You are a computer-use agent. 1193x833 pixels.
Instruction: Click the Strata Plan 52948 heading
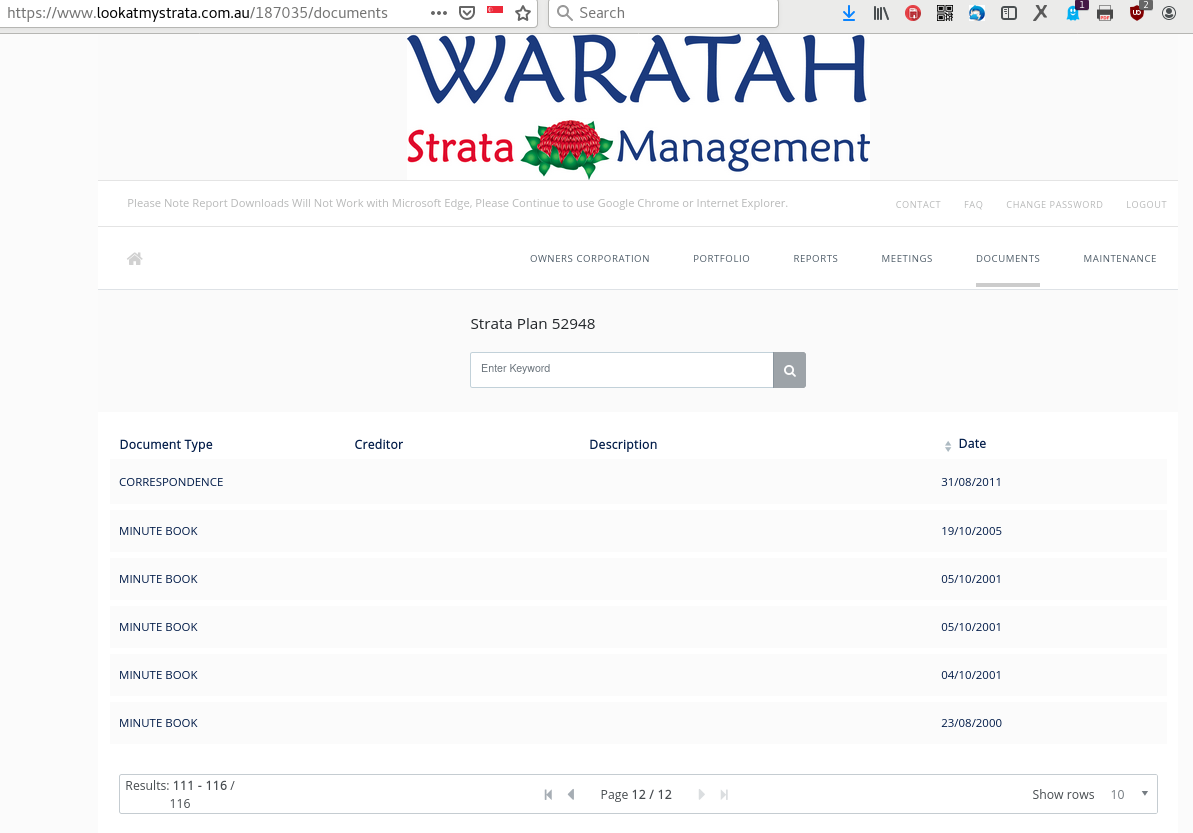tap(533, 324)
